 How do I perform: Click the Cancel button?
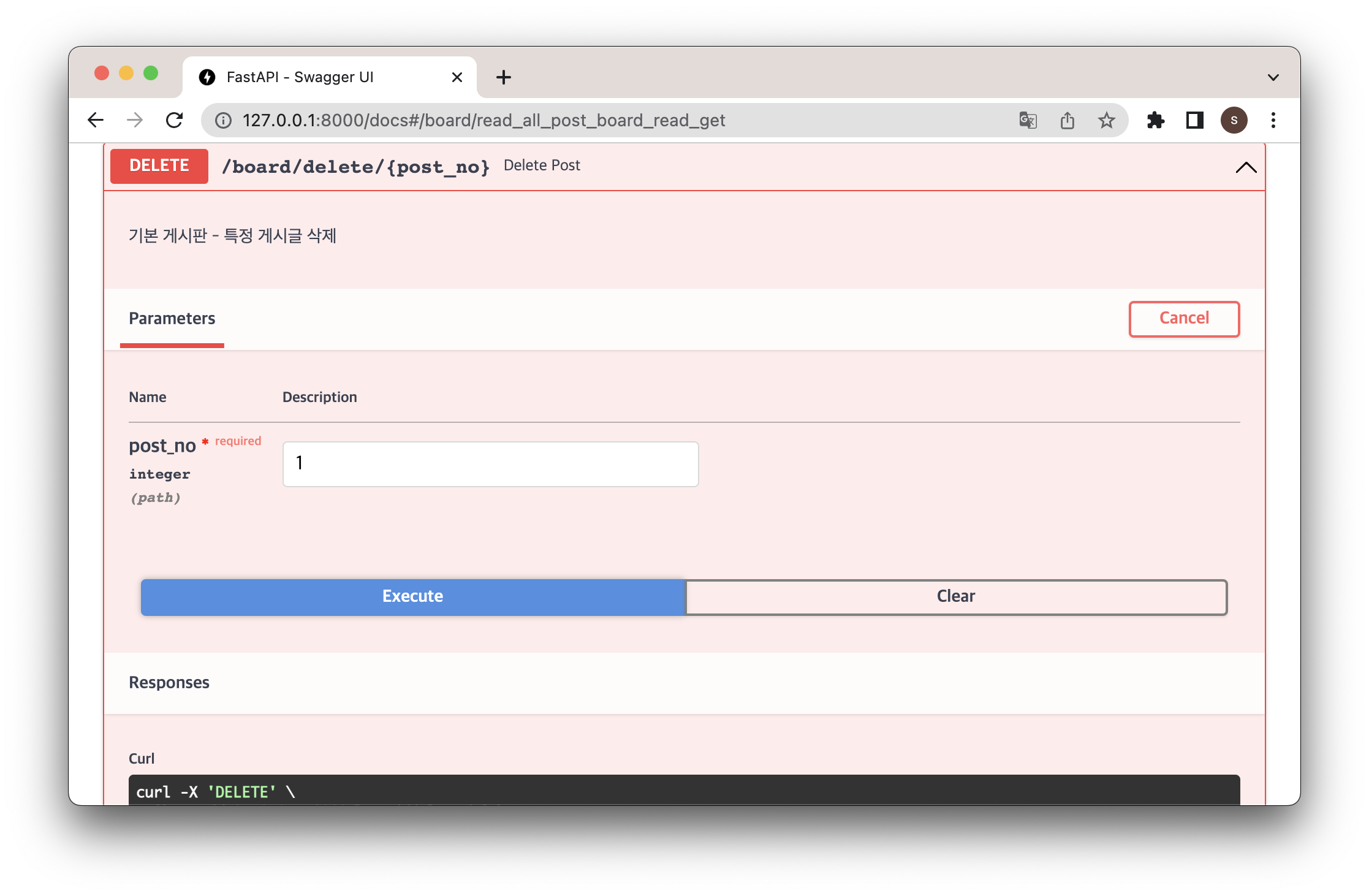(1184, 319)
